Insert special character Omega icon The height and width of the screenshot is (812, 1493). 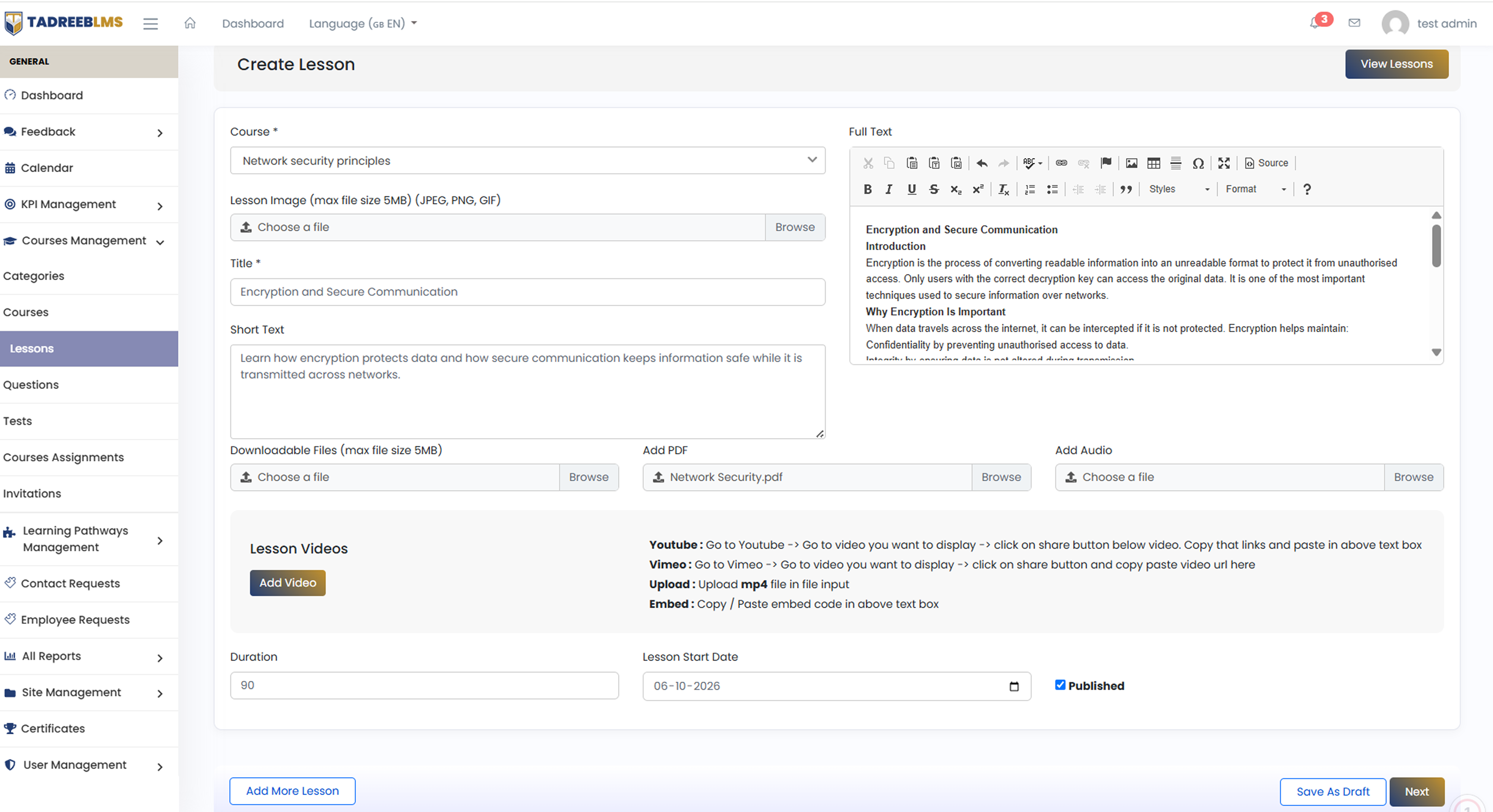(x=1198, y=163)
